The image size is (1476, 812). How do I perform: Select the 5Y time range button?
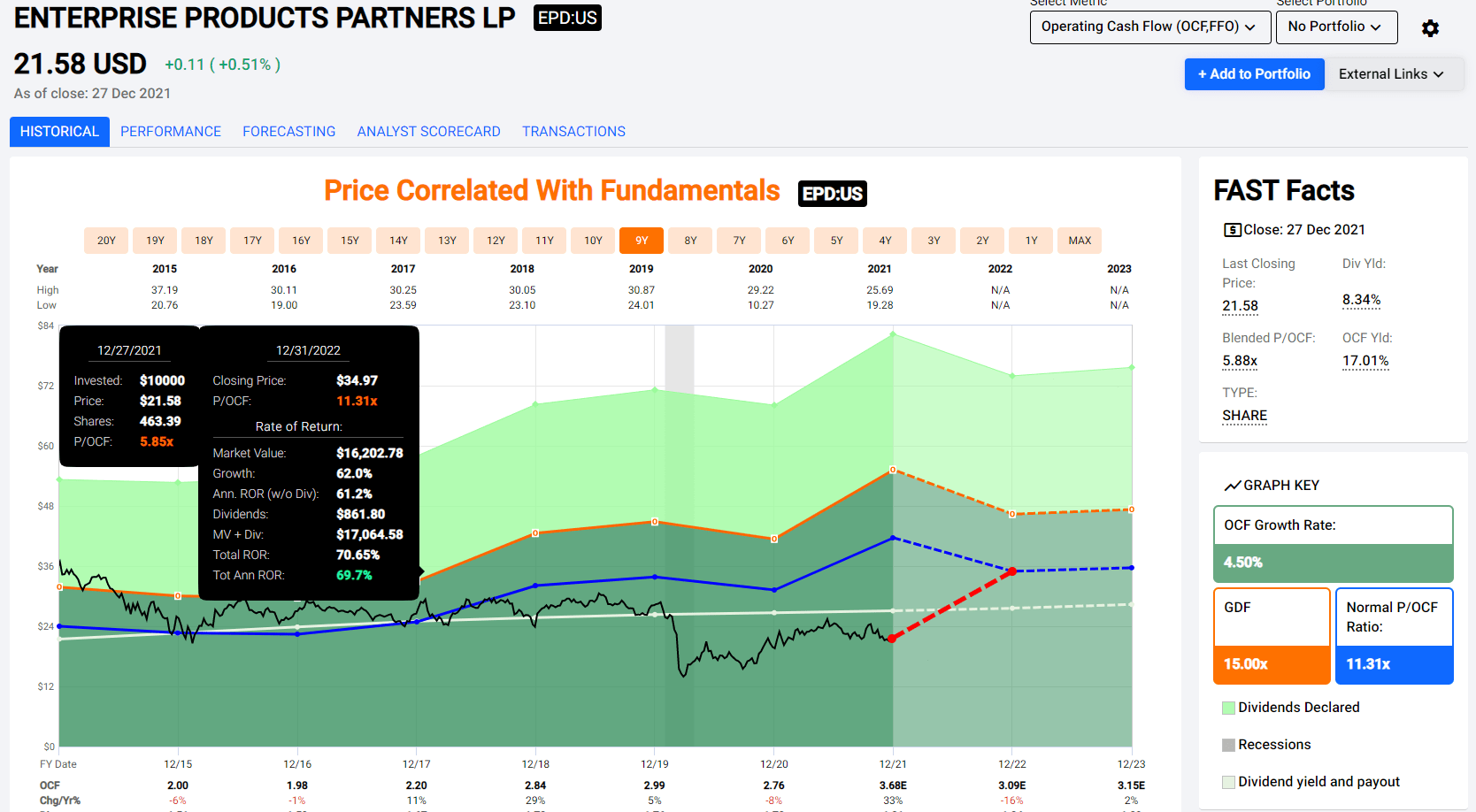836,241
